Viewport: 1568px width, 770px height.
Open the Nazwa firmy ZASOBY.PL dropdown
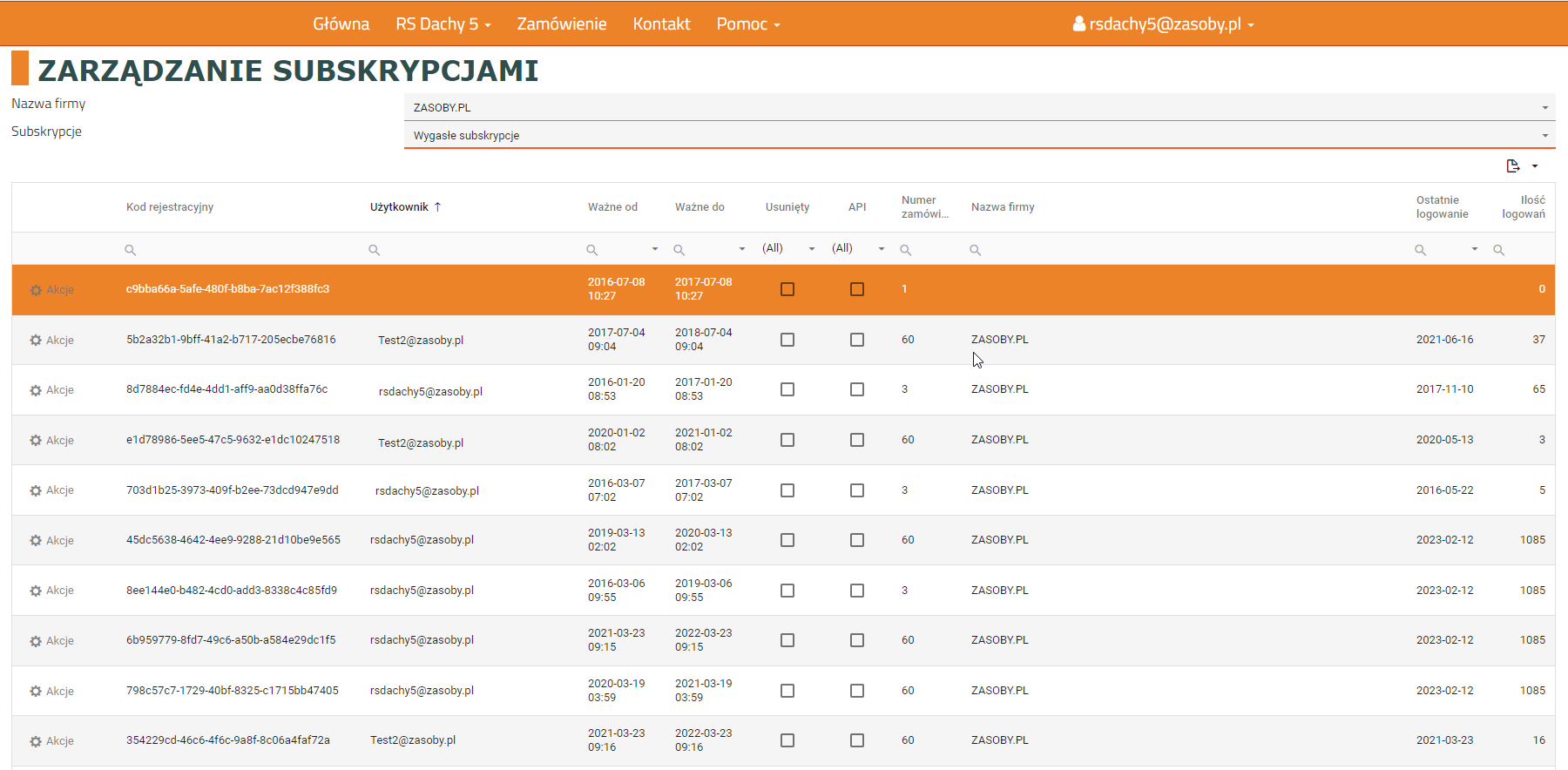coord(978,107)
